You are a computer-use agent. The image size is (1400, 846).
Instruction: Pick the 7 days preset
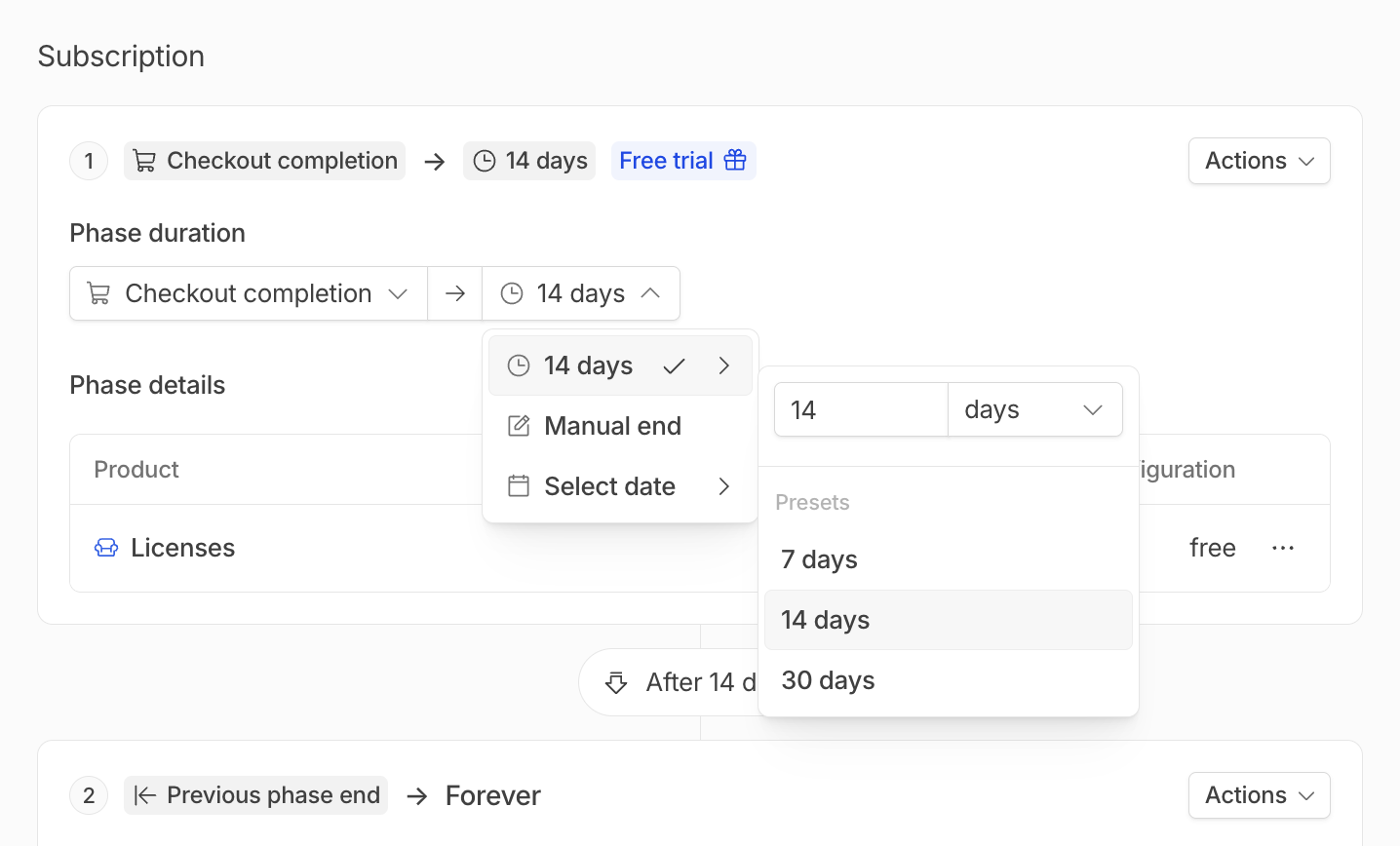tap(820, 559)
